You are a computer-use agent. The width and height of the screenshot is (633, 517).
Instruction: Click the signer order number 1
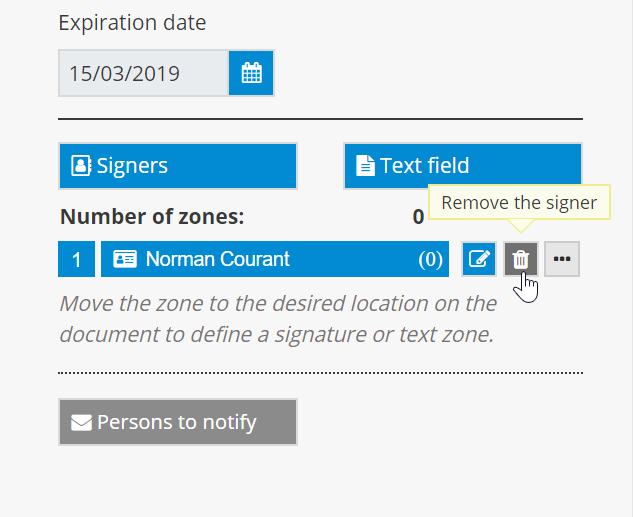point(76,259)
